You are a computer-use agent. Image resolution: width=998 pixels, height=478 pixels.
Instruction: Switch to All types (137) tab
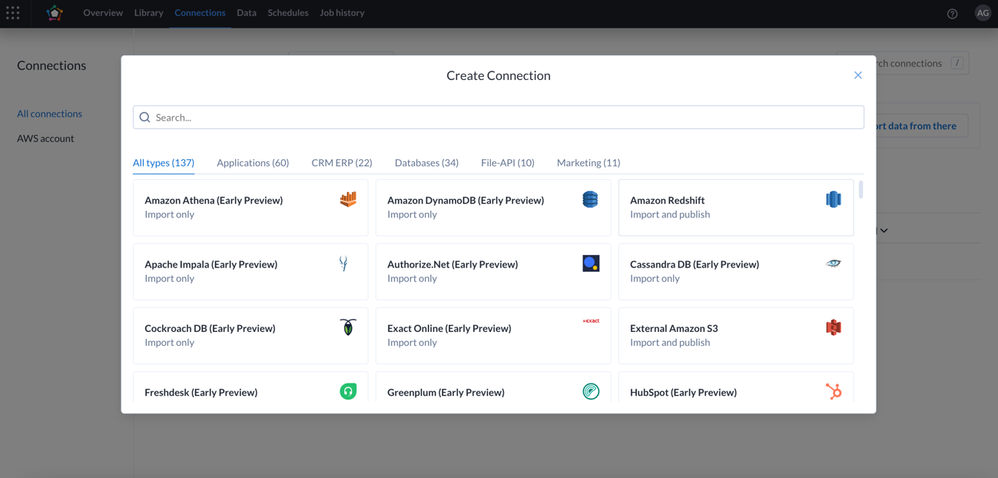pos(164,163)
